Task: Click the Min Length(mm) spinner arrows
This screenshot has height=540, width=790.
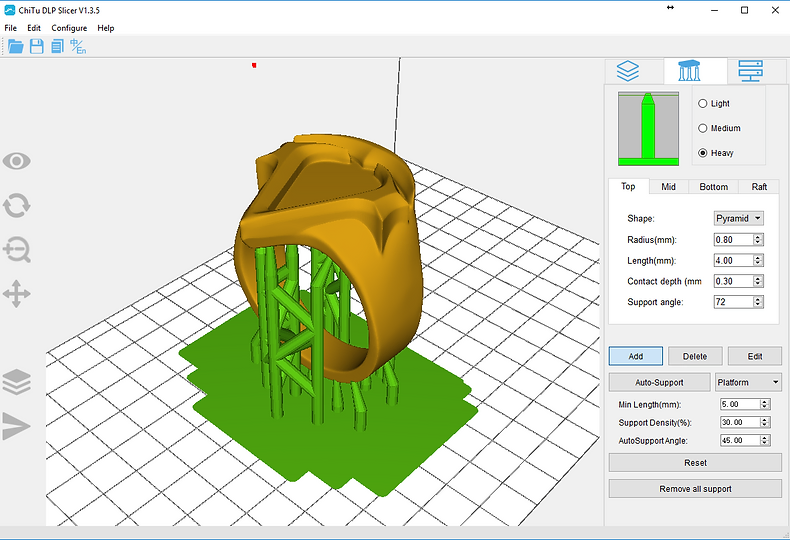Action: (764, 404)
